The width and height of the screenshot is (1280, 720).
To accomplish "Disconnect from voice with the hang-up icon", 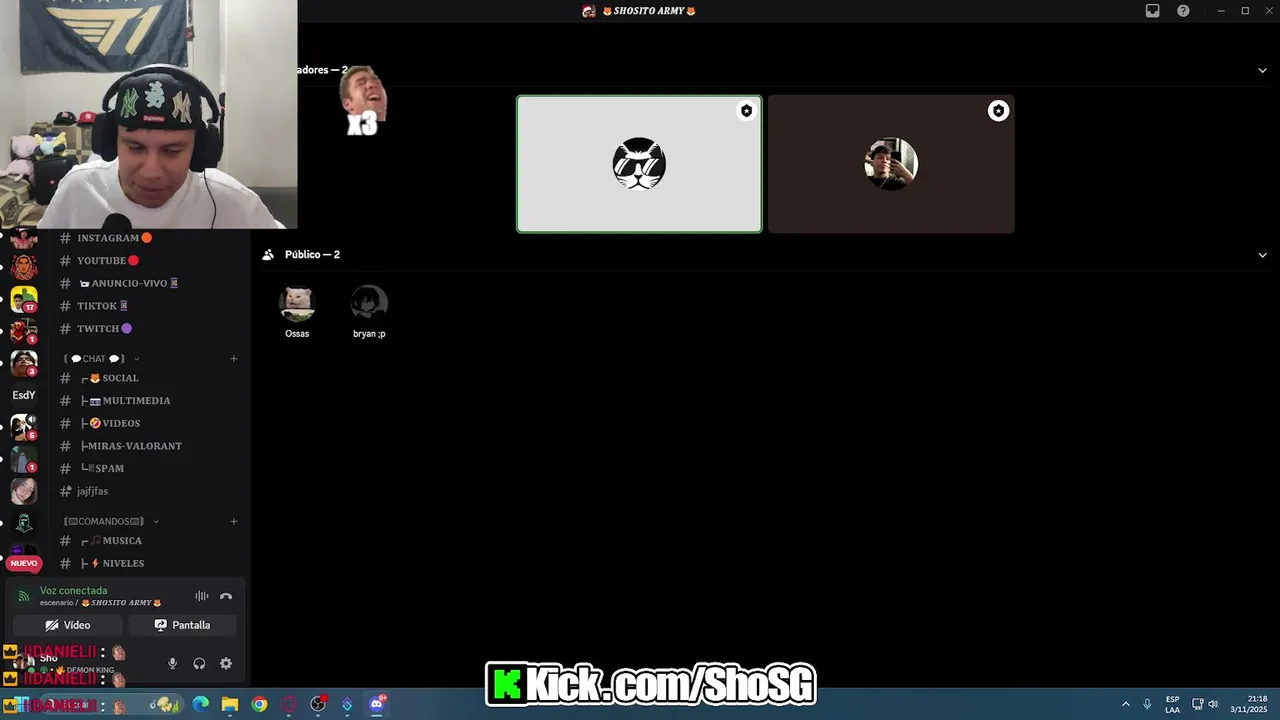I will click(x=226, y=596).
